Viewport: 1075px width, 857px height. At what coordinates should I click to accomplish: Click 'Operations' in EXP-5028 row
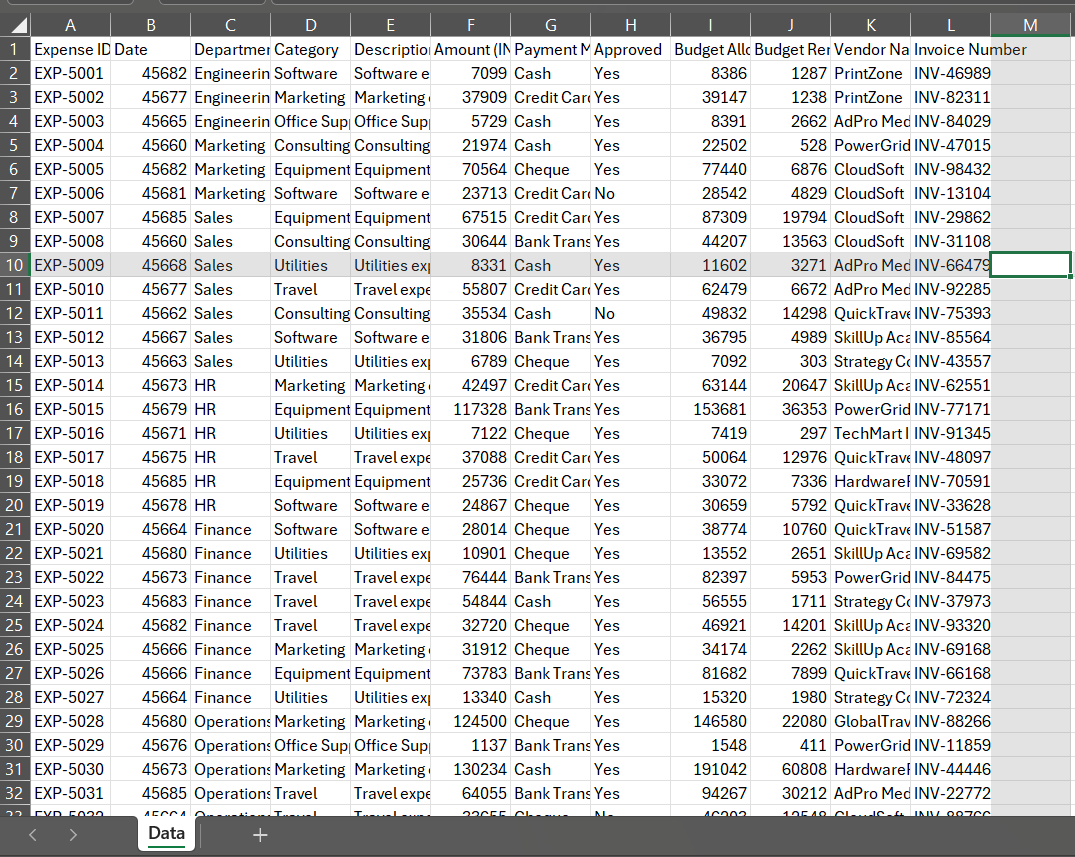click(x=231, y=721)
